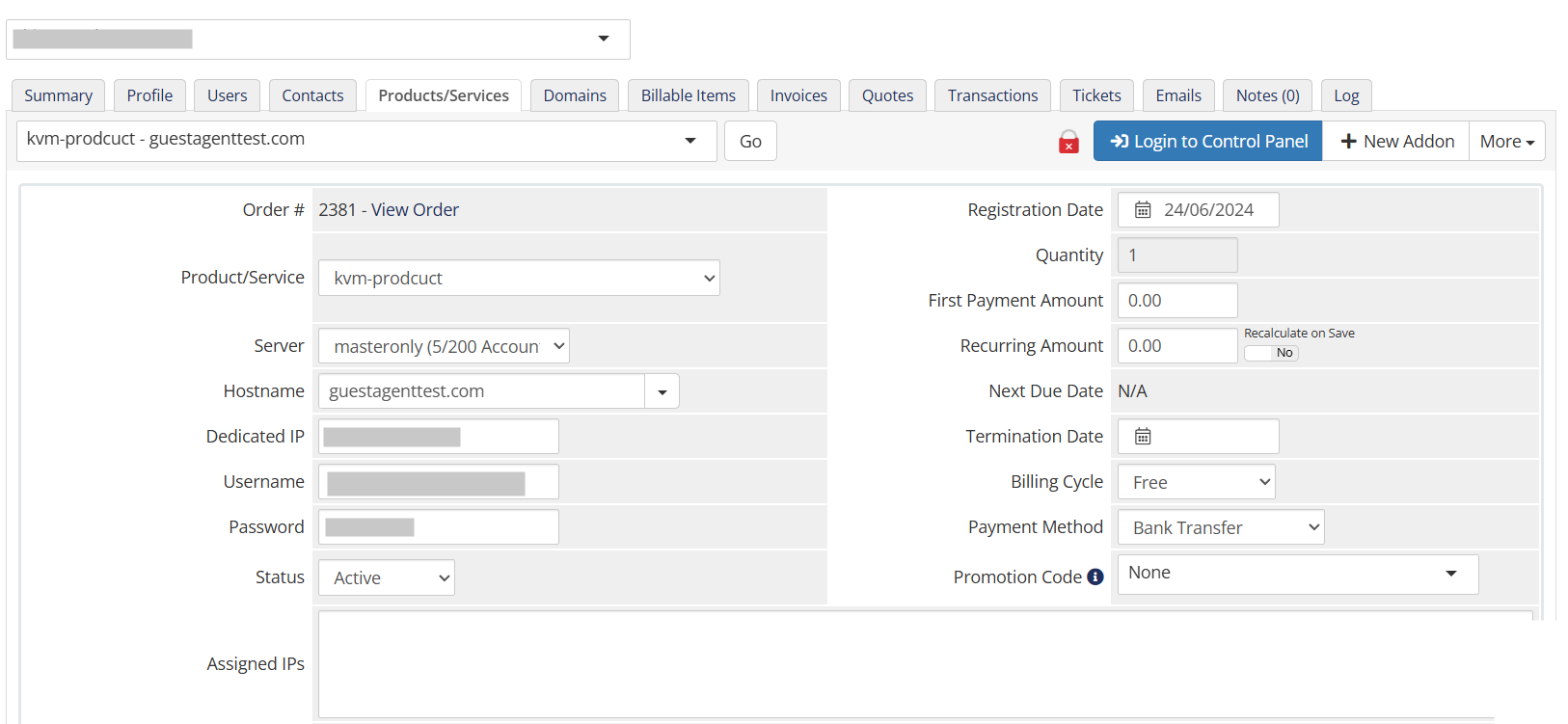Open the Registration Date calendar icon
Image resolution: width=1568 pixels, height=724 pixels.
(1143, 210)
